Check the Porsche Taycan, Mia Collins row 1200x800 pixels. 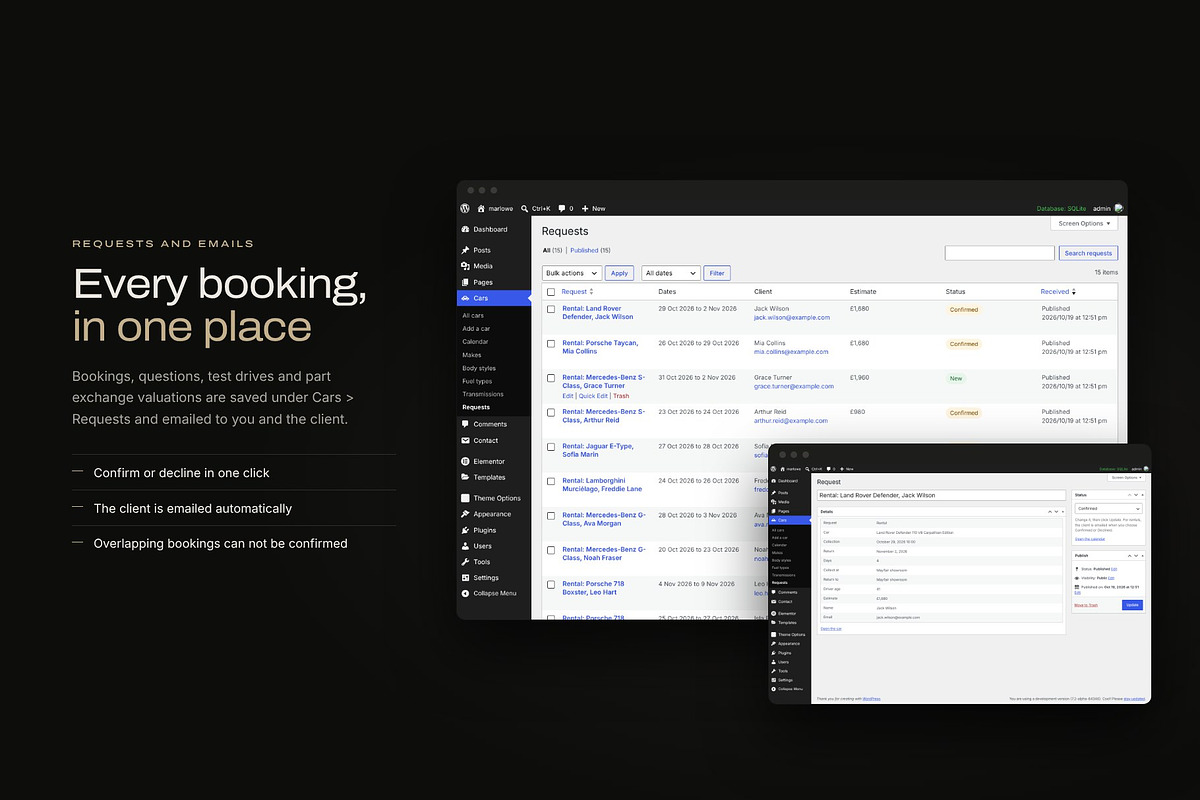tap(551, 343)
